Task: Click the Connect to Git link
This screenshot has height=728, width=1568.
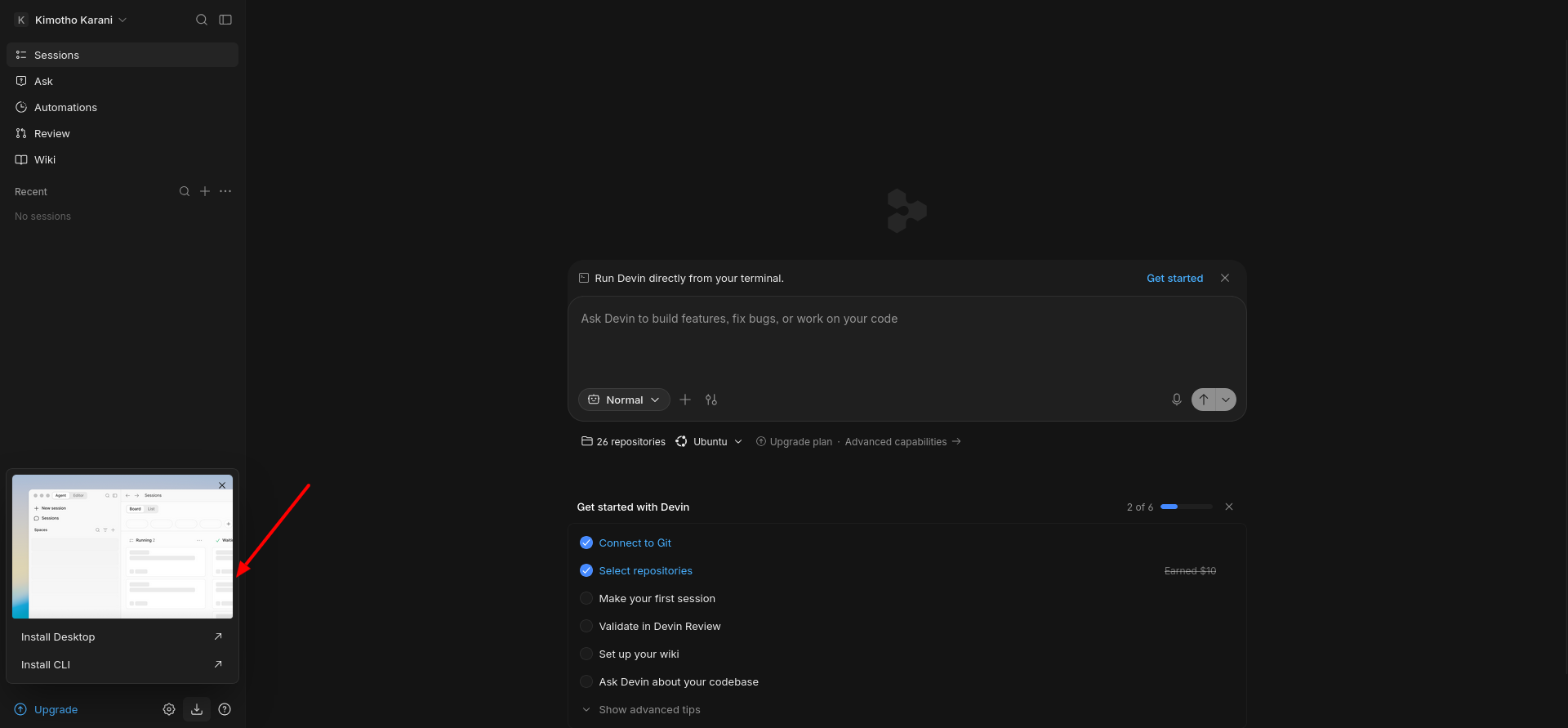Action: (x=635, y=543)
